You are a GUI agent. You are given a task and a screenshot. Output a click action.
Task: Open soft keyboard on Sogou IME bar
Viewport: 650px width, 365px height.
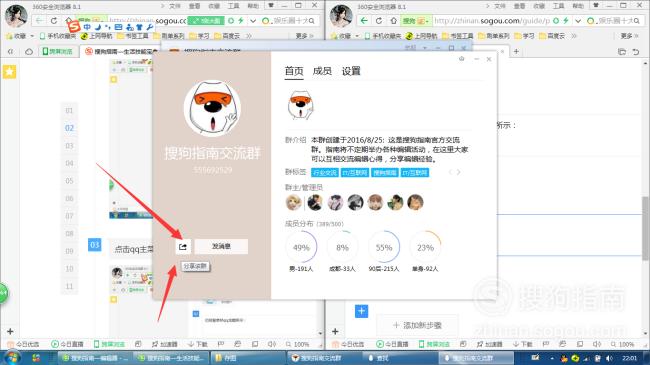point(119,27)
